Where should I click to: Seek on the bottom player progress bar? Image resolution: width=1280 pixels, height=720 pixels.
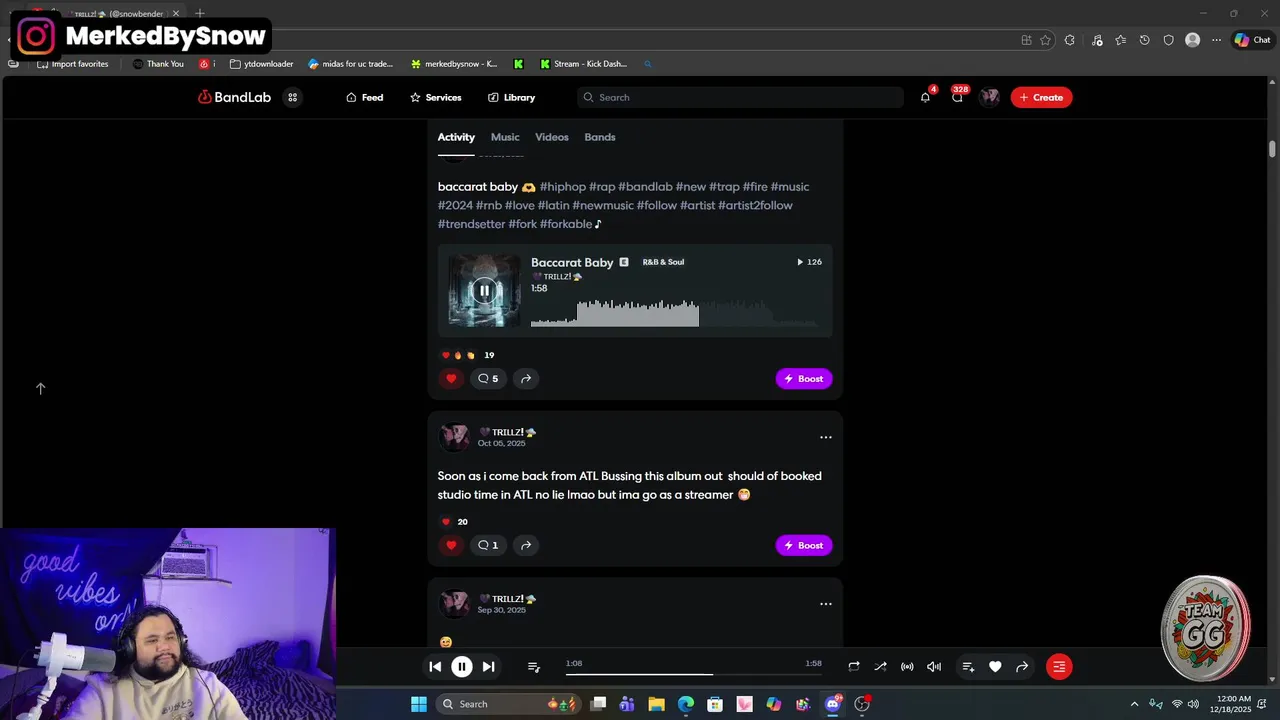693,674
